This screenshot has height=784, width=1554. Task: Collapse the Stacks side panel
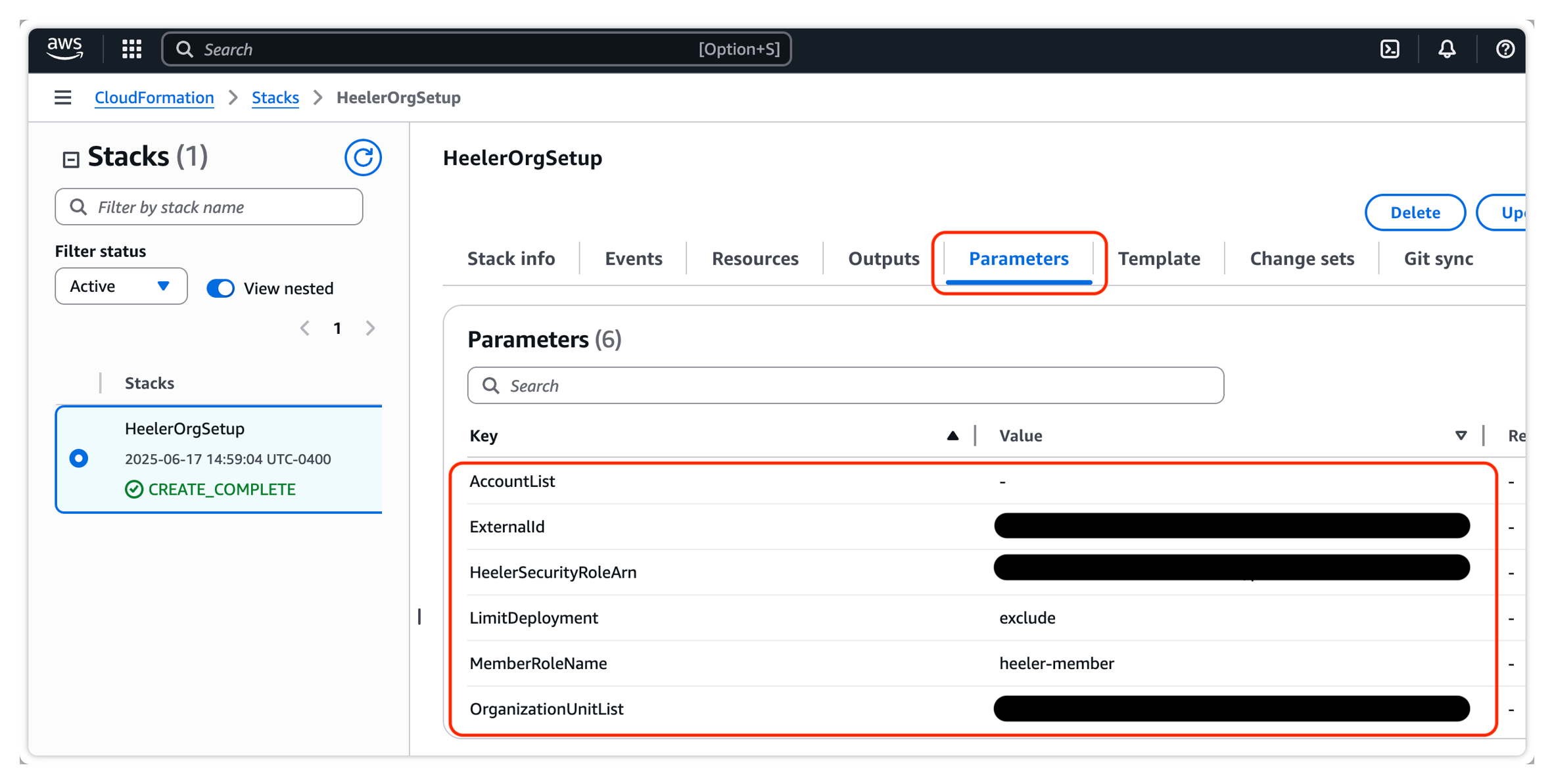(71, 159)
